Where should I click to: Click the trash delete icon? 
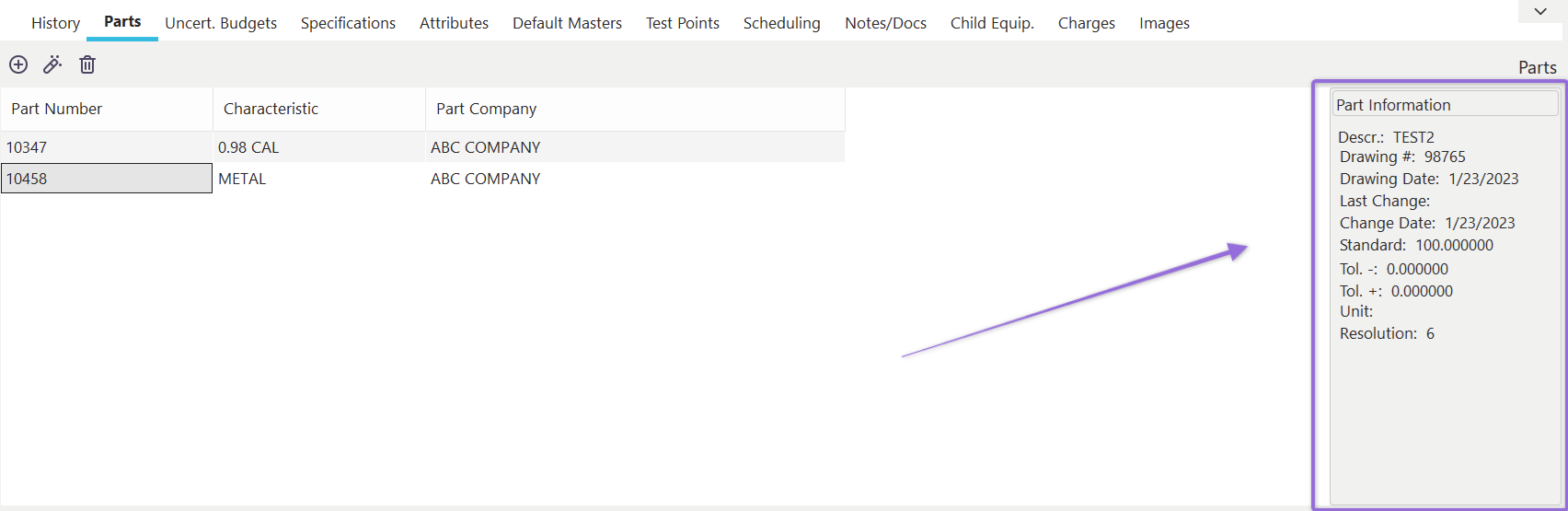pos(87,64)
